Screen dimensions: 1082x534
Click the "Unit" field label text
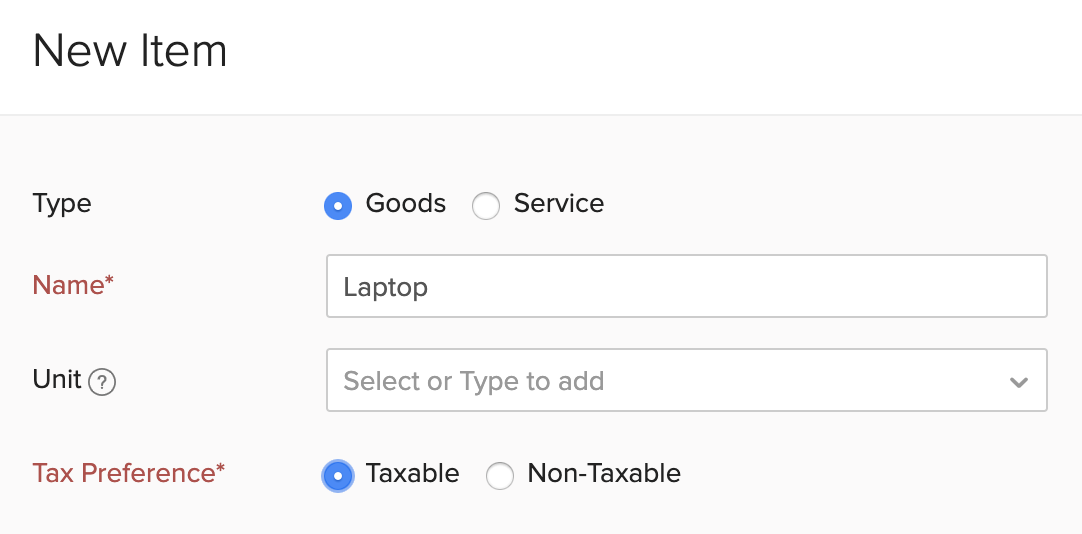[x=57, y=380]
